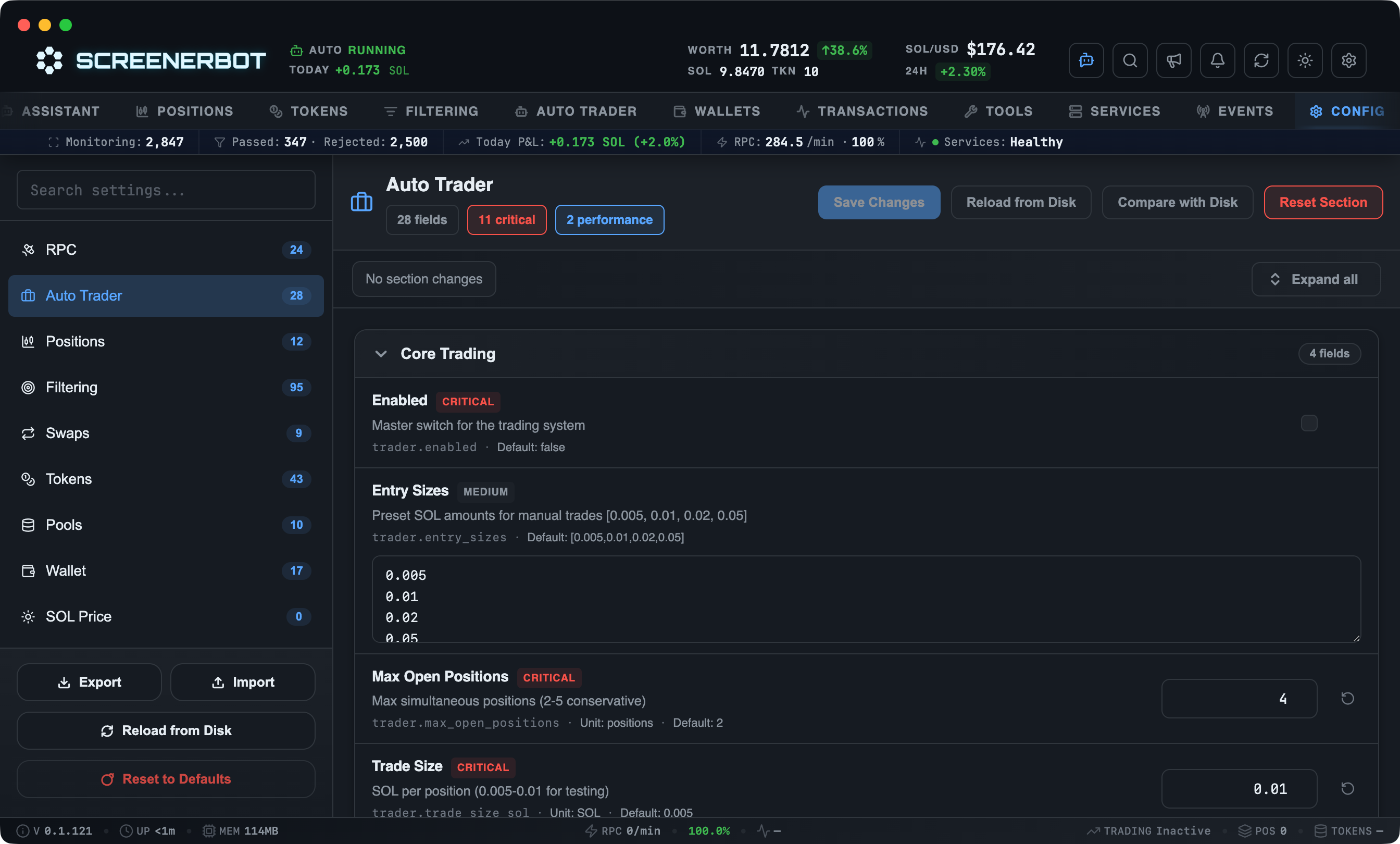Select Filtering settings in sidebar
The image size is (1400, 844).
166,387
